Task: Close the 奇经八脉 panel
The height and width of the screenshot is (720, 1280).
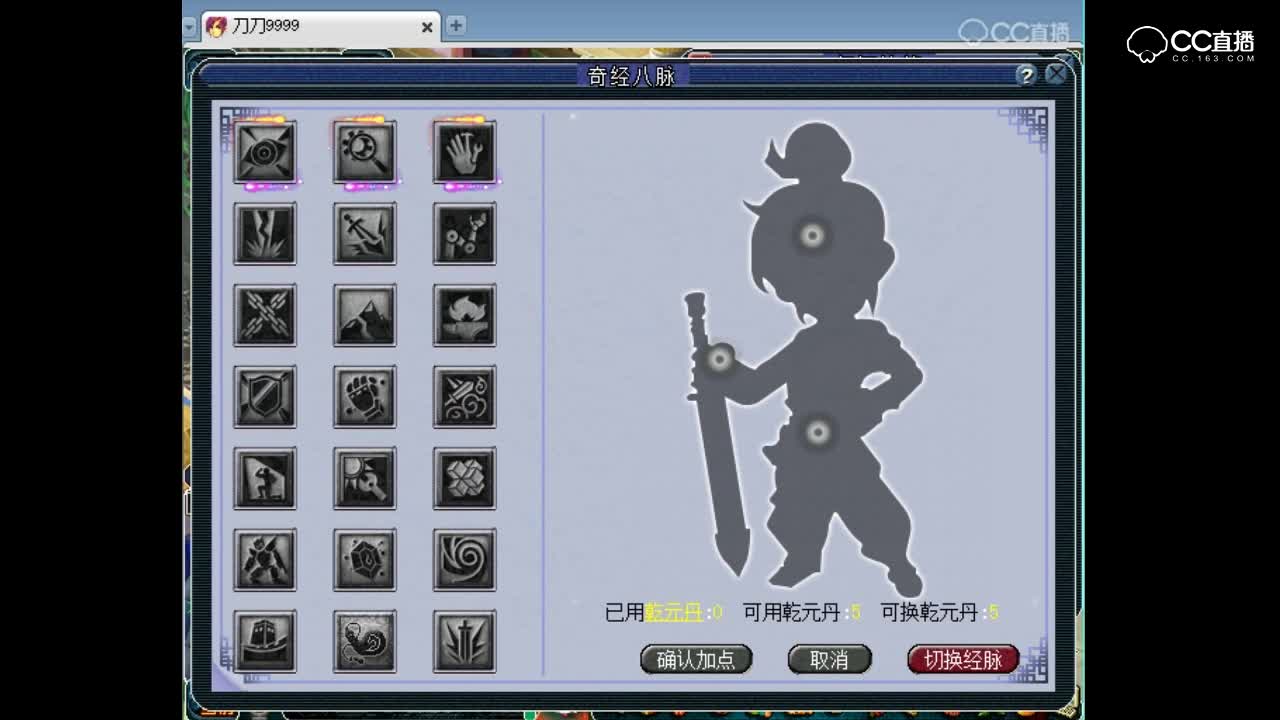Action: 1056,74
